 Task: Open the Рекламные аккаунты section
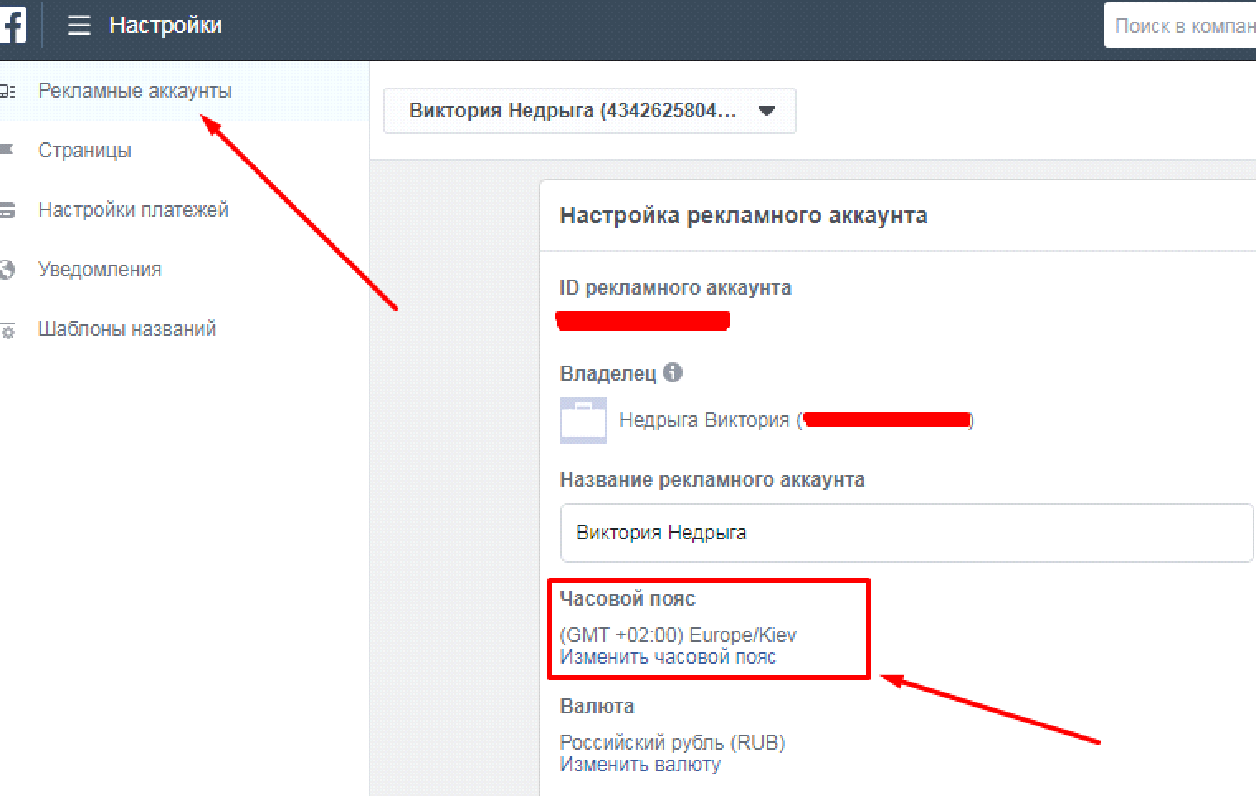coord(135,91)
